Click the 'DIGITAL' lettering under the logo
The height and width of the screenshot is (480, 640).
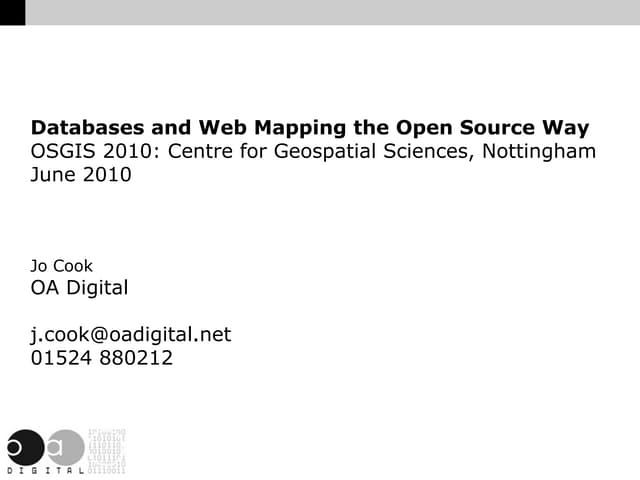point(45,471)
